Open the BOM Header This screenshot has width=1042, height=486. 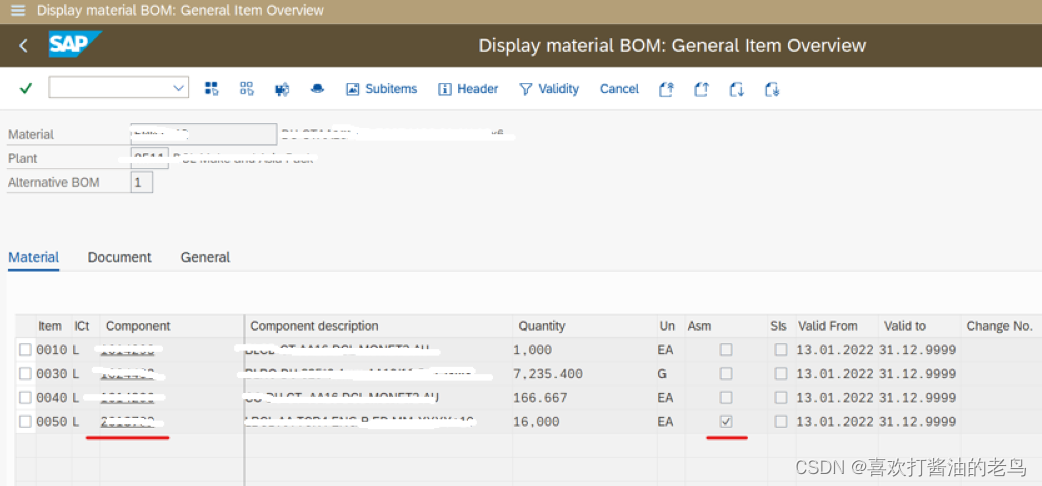point(468,88)
